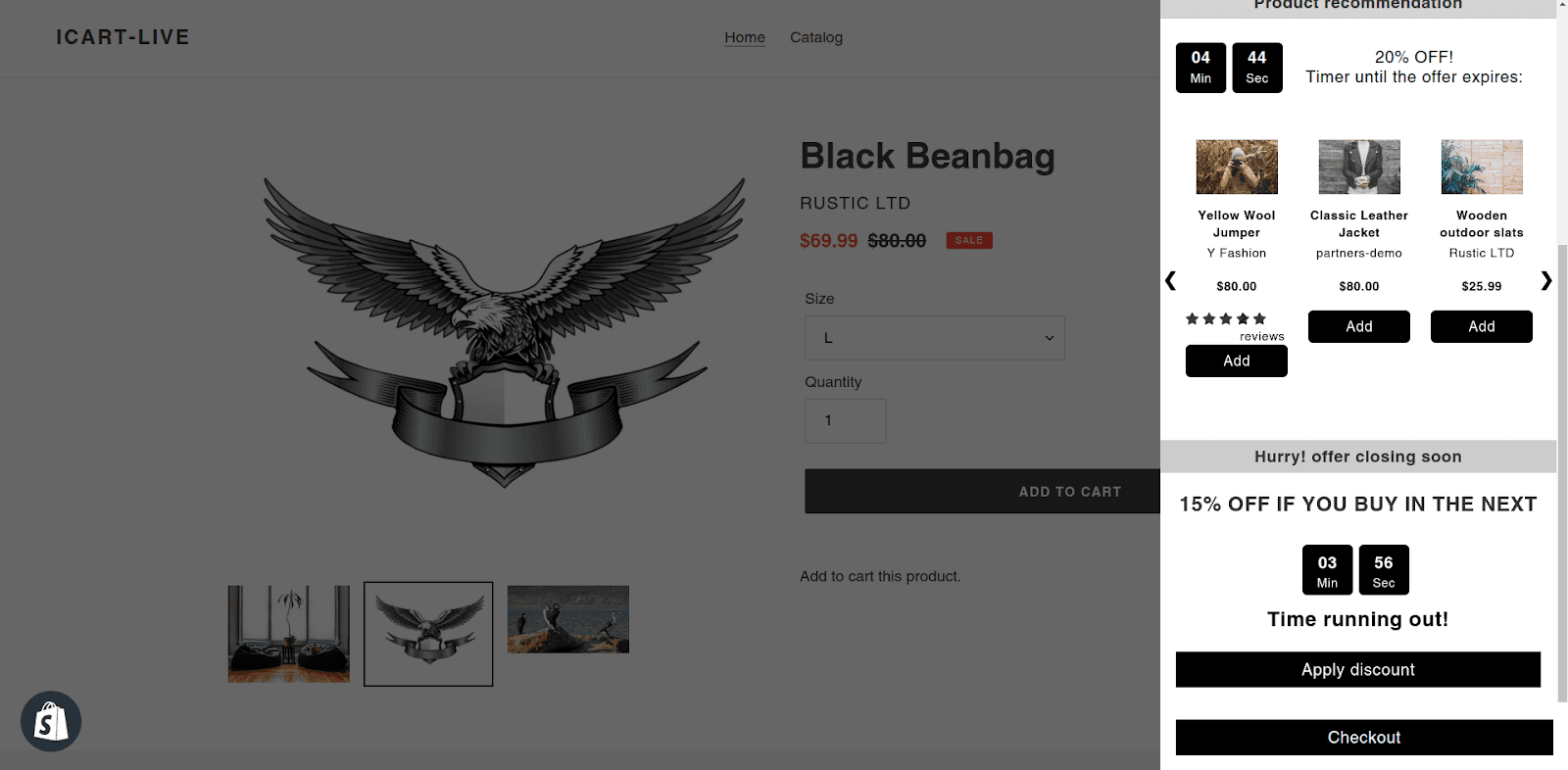Click the Shopify chat bag icon
The width and height of the screenshot is (1568, 770).
tap(51, 722)
